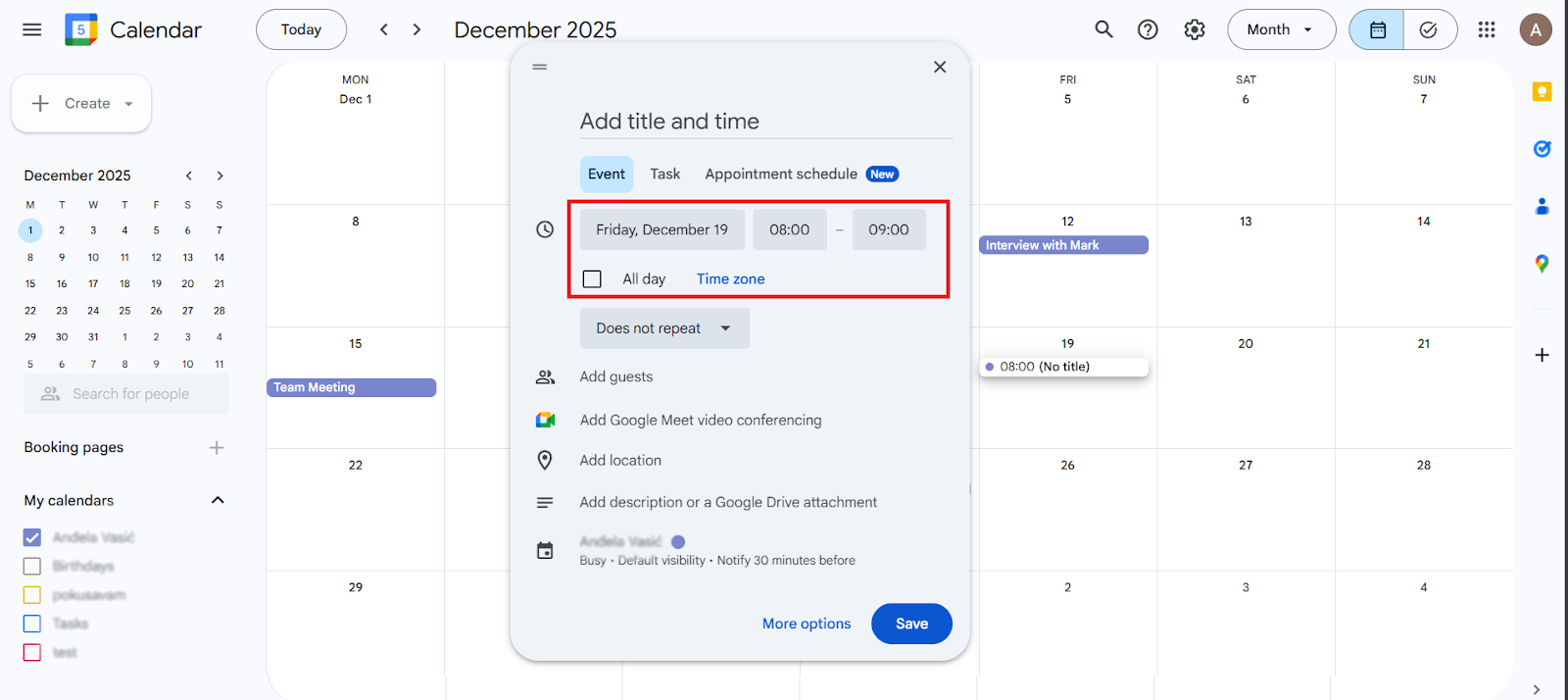Switch to the Tasks view icon

coord(1429,29)
